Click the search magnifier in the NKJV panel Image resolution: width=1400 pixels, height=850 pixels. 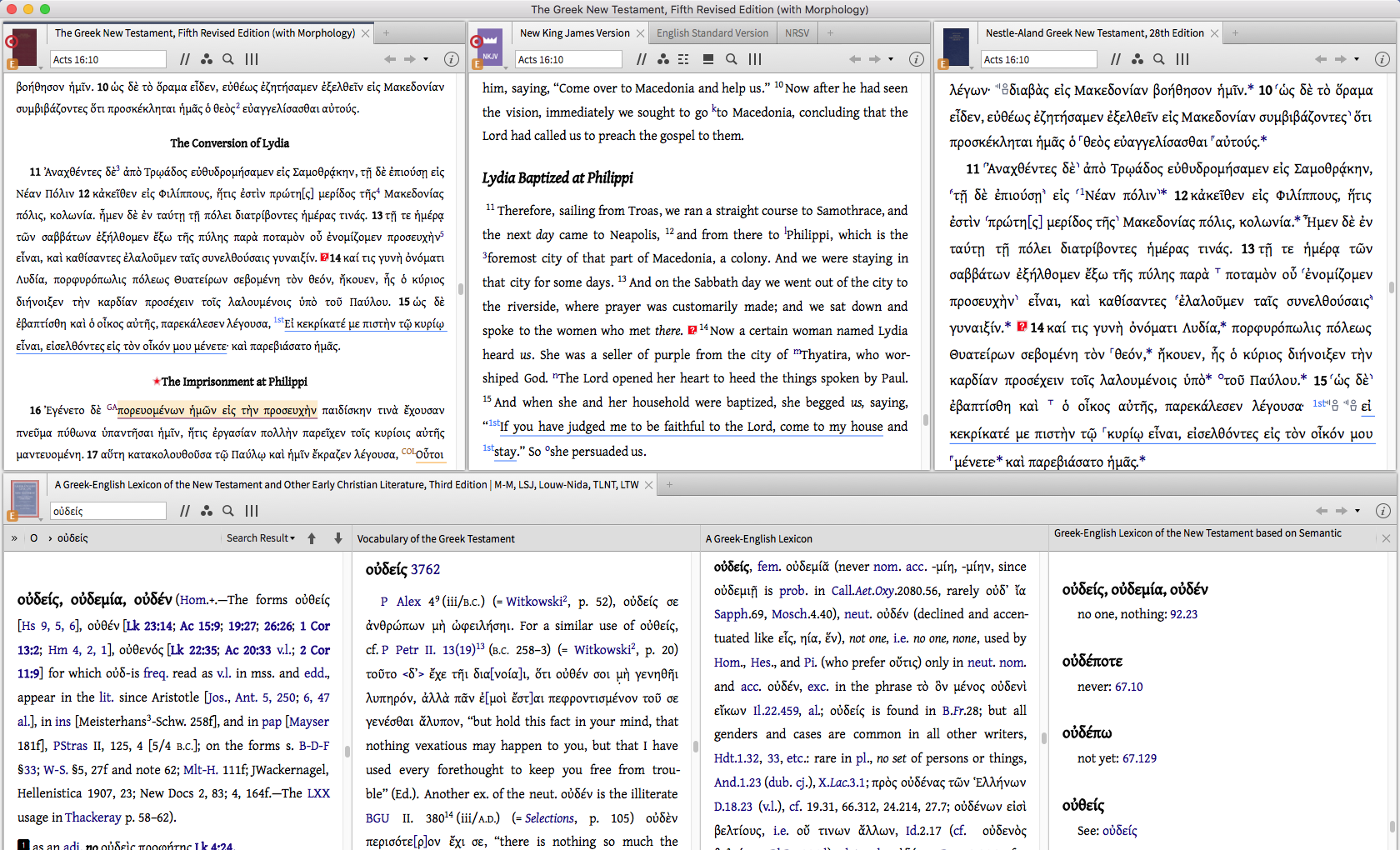731,59
